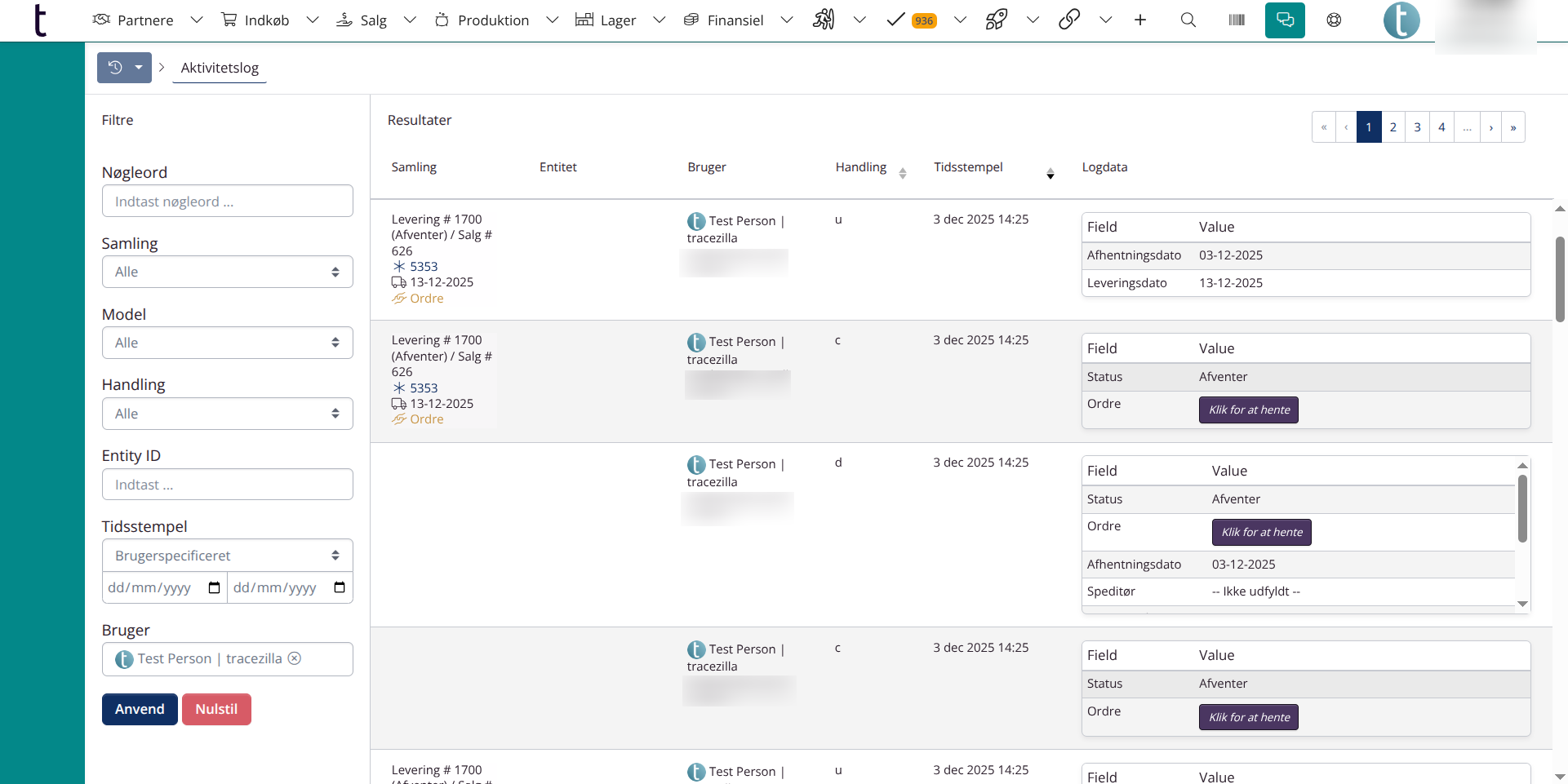Open the Tidsstempel Brugerspecificeret dropdown
1568x784 pixels.
[x=227, y=556]
